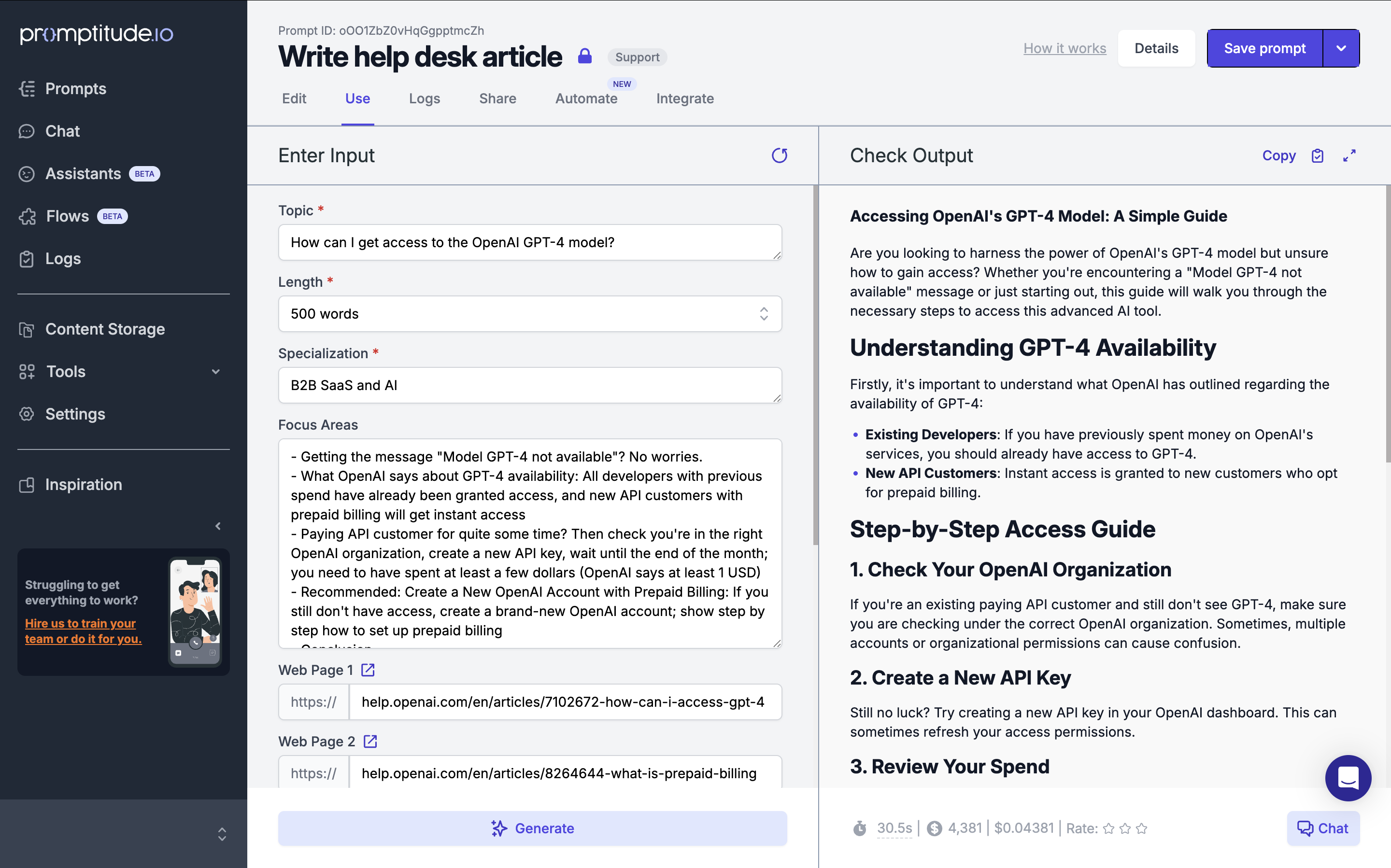The height and width of the screenshot is (868, 1391).
Task: Click the output panel scrollbar
Action: (x=1388, y=324)
